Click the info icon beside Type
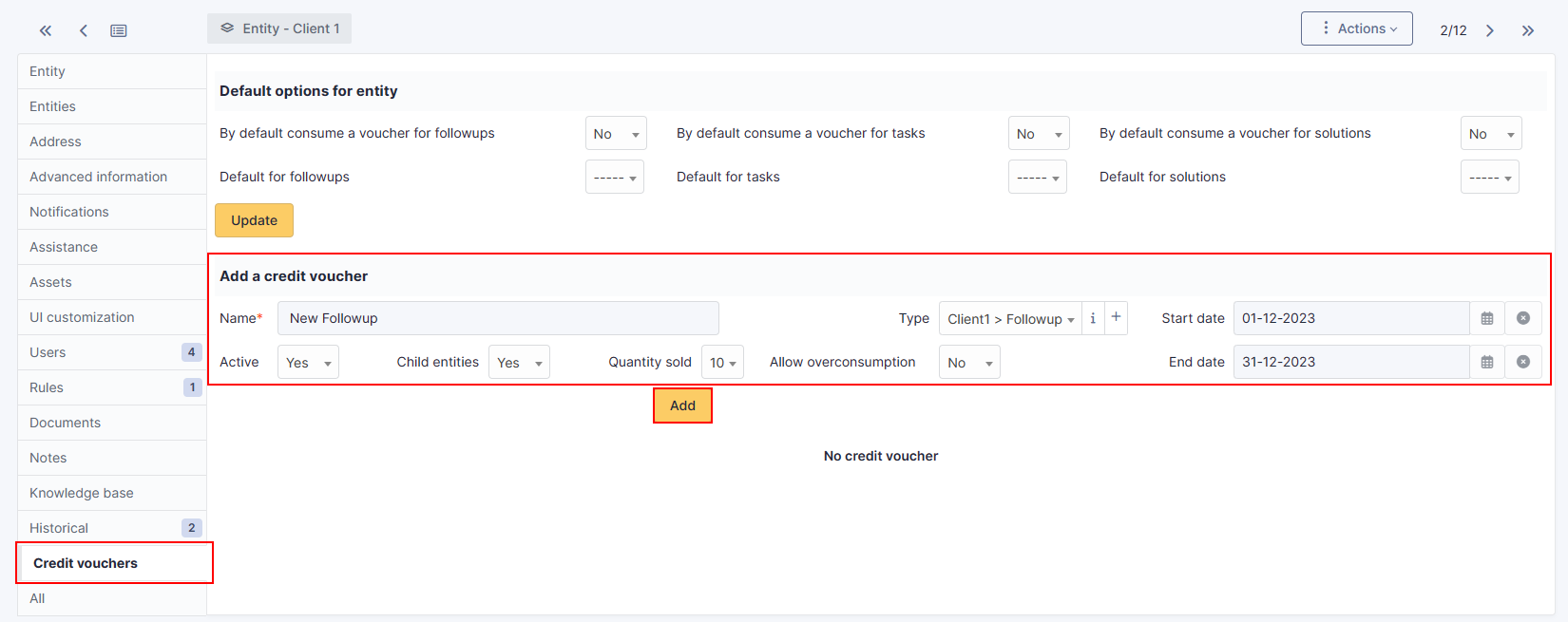 click(x=1093, y=318)
